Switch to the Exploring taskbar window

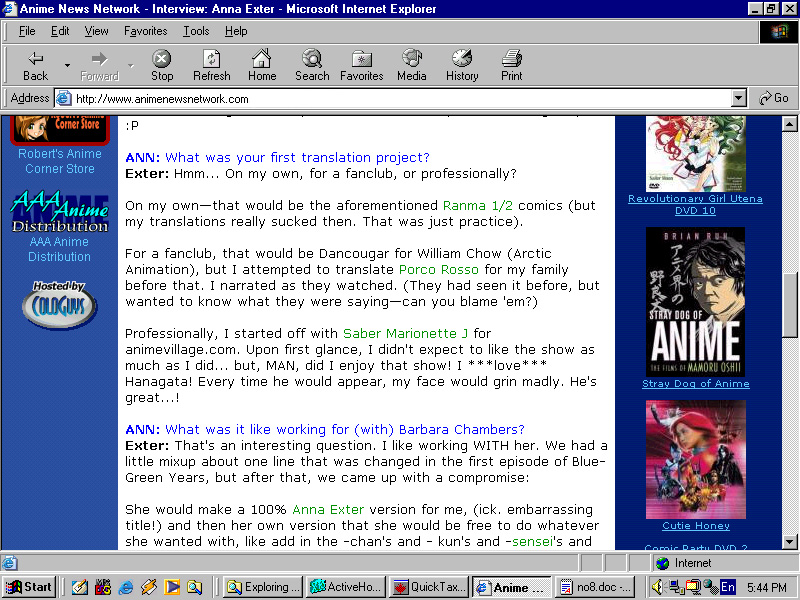pos(264,587)
